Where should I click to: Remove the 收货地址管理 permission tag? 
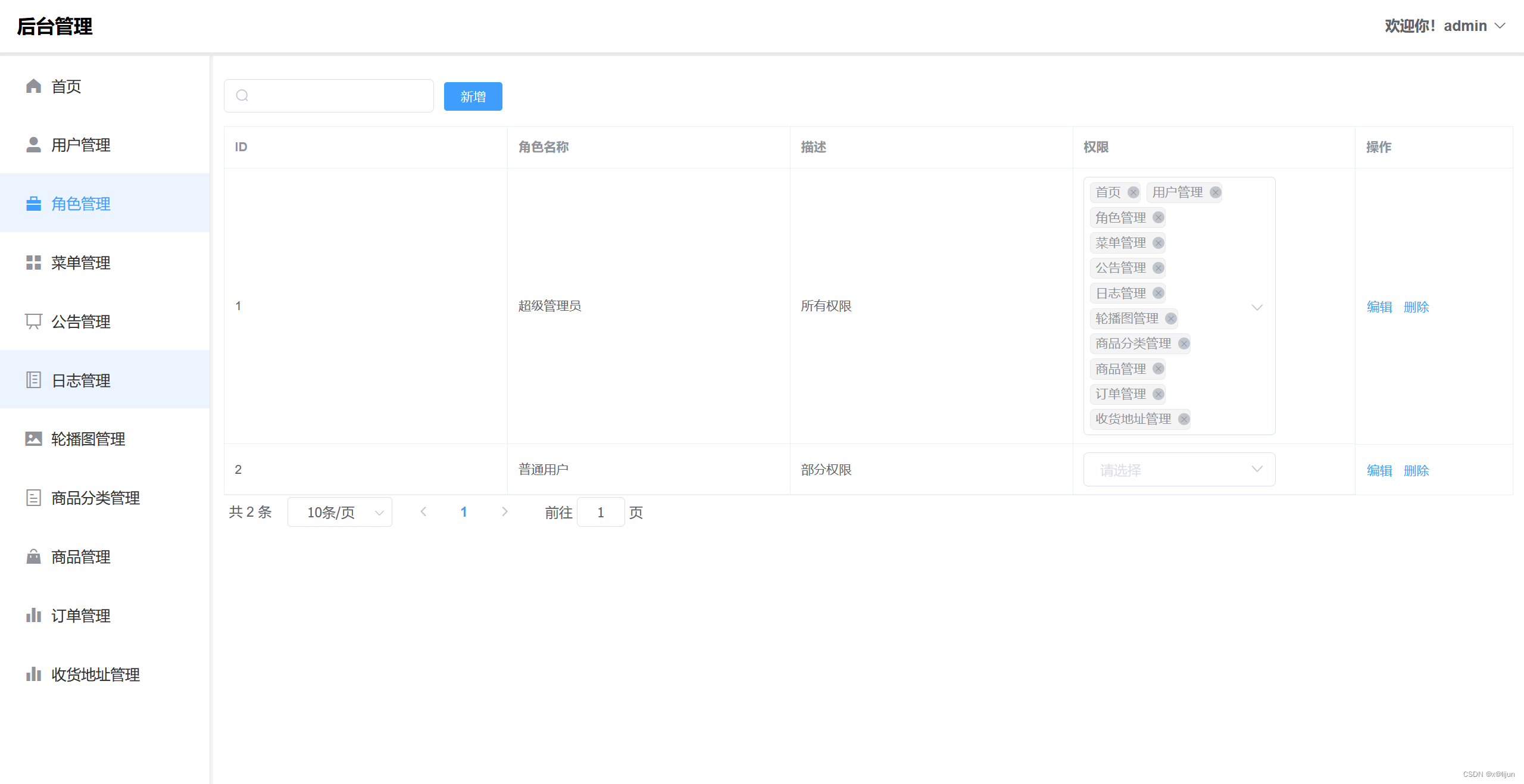(x=1184, y=419)
